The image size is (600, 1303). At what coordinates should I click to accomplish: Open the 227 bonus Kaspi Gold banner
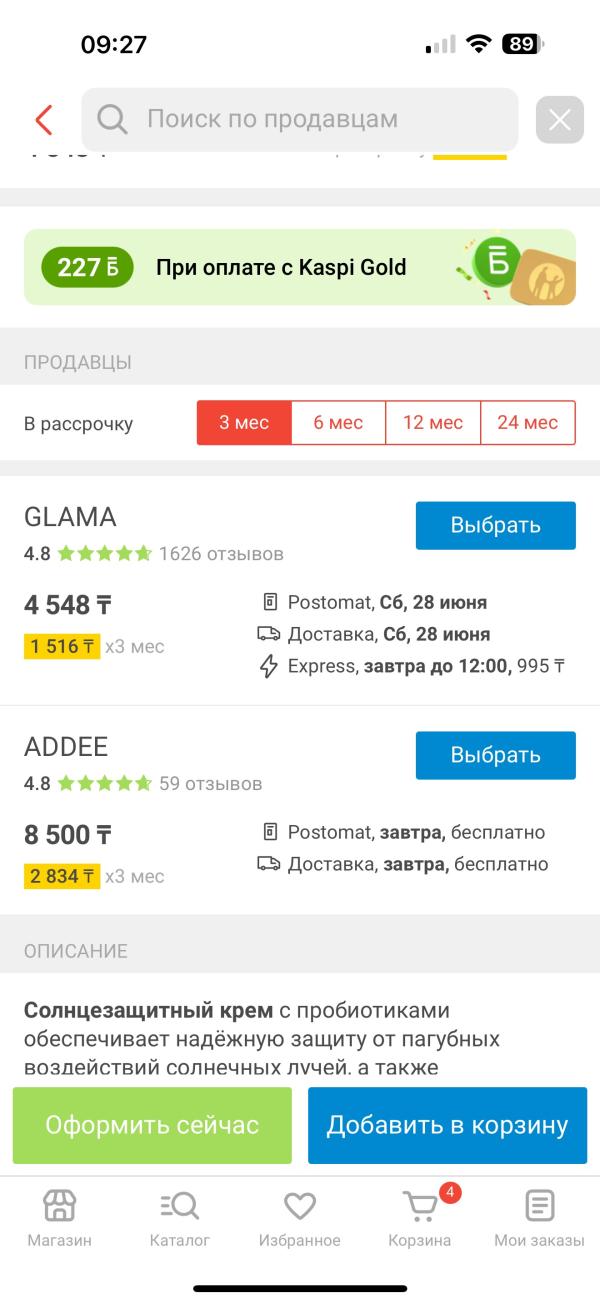(x=300, y=267)
